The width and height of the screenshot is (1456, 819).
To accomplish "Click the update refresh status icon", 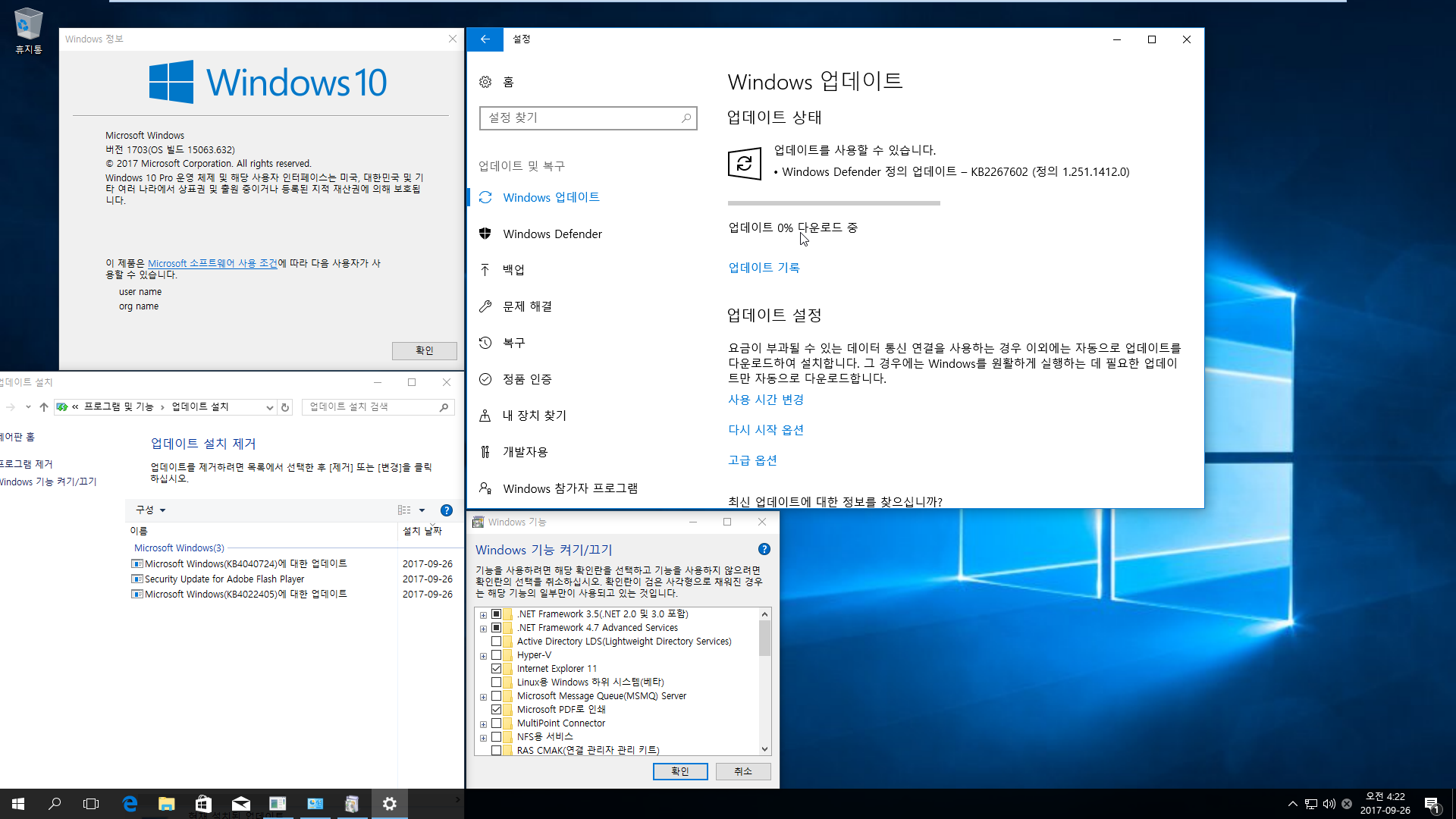I will point(744,163).
